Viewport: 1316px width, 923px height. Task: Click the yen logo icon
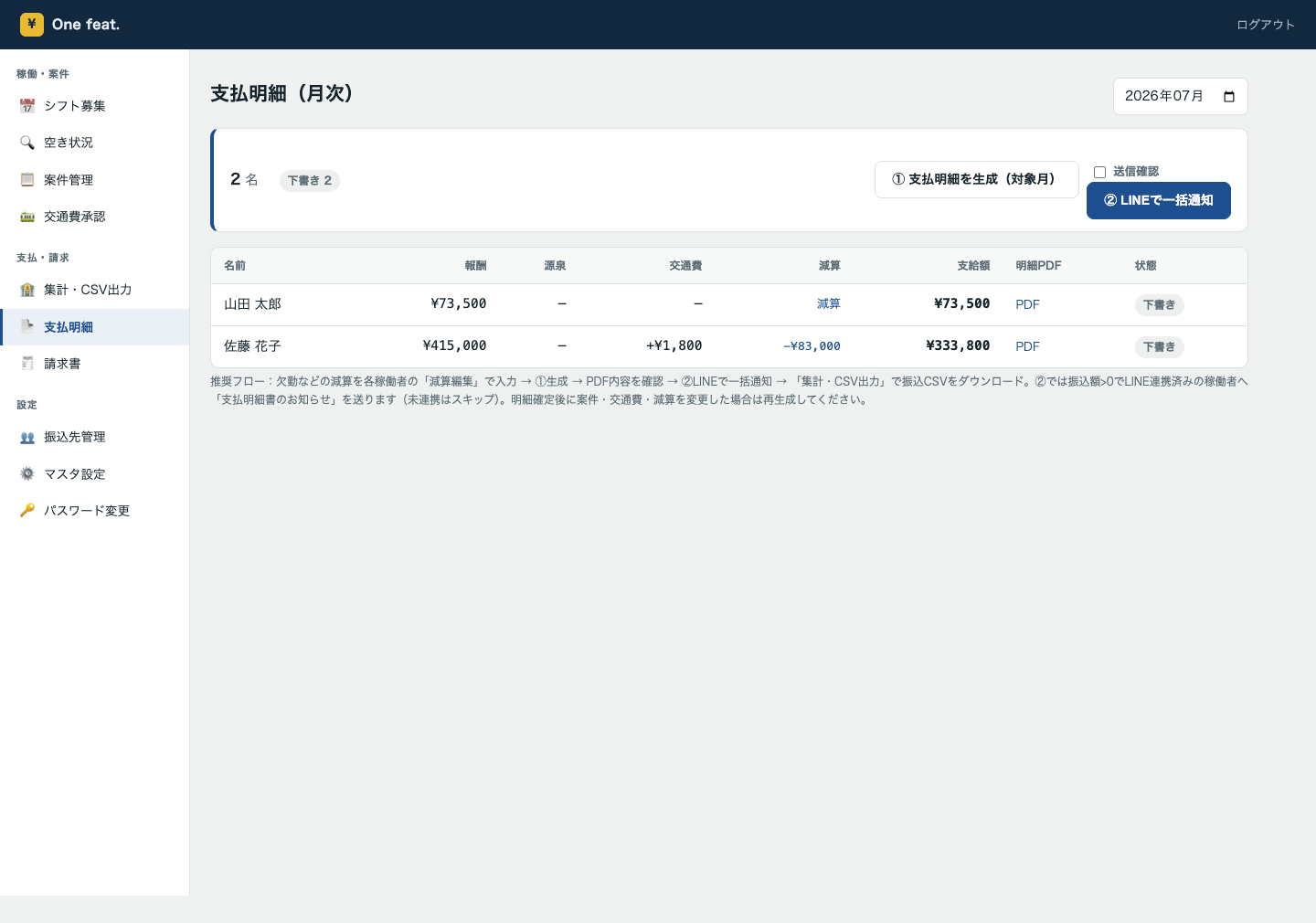click(x=32, y=25)
